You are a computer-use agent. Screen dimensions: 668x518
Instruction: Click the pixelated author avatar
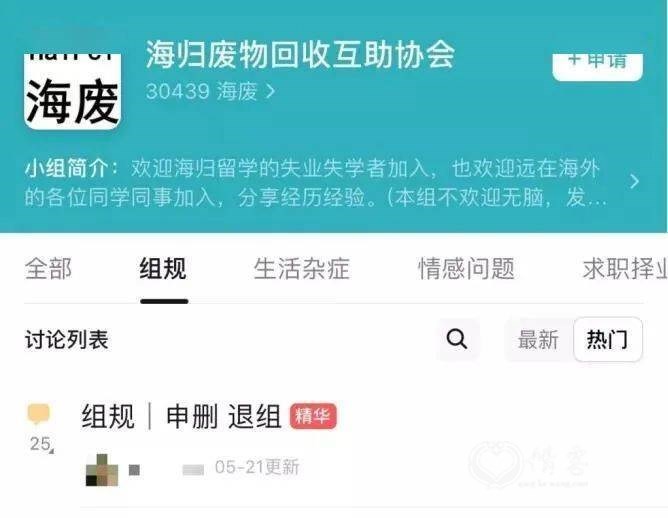click(102, 470)
